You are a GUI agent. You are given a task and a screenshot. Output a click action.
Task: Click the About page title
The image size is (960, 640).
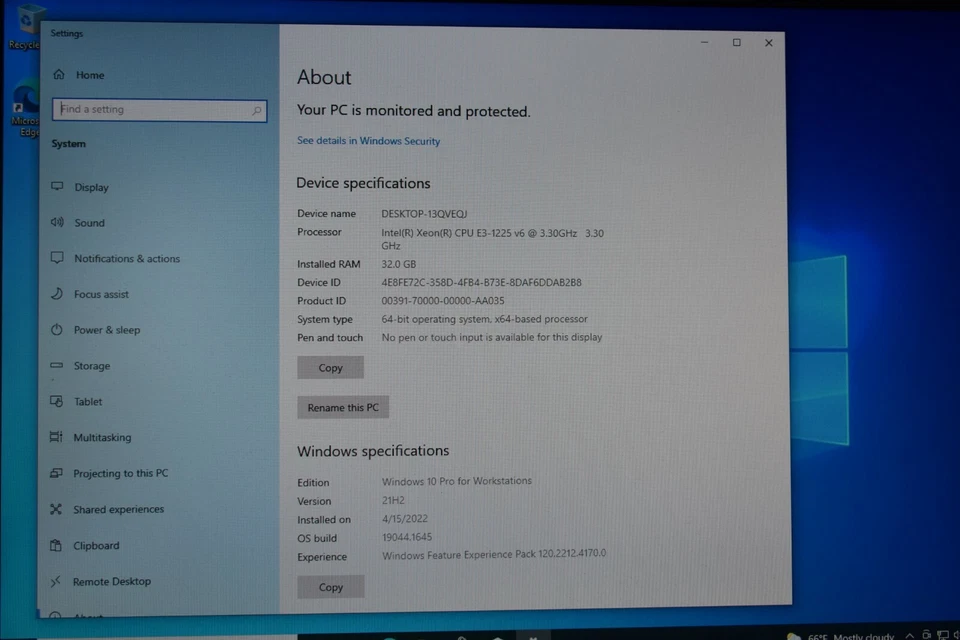point(324,77)
